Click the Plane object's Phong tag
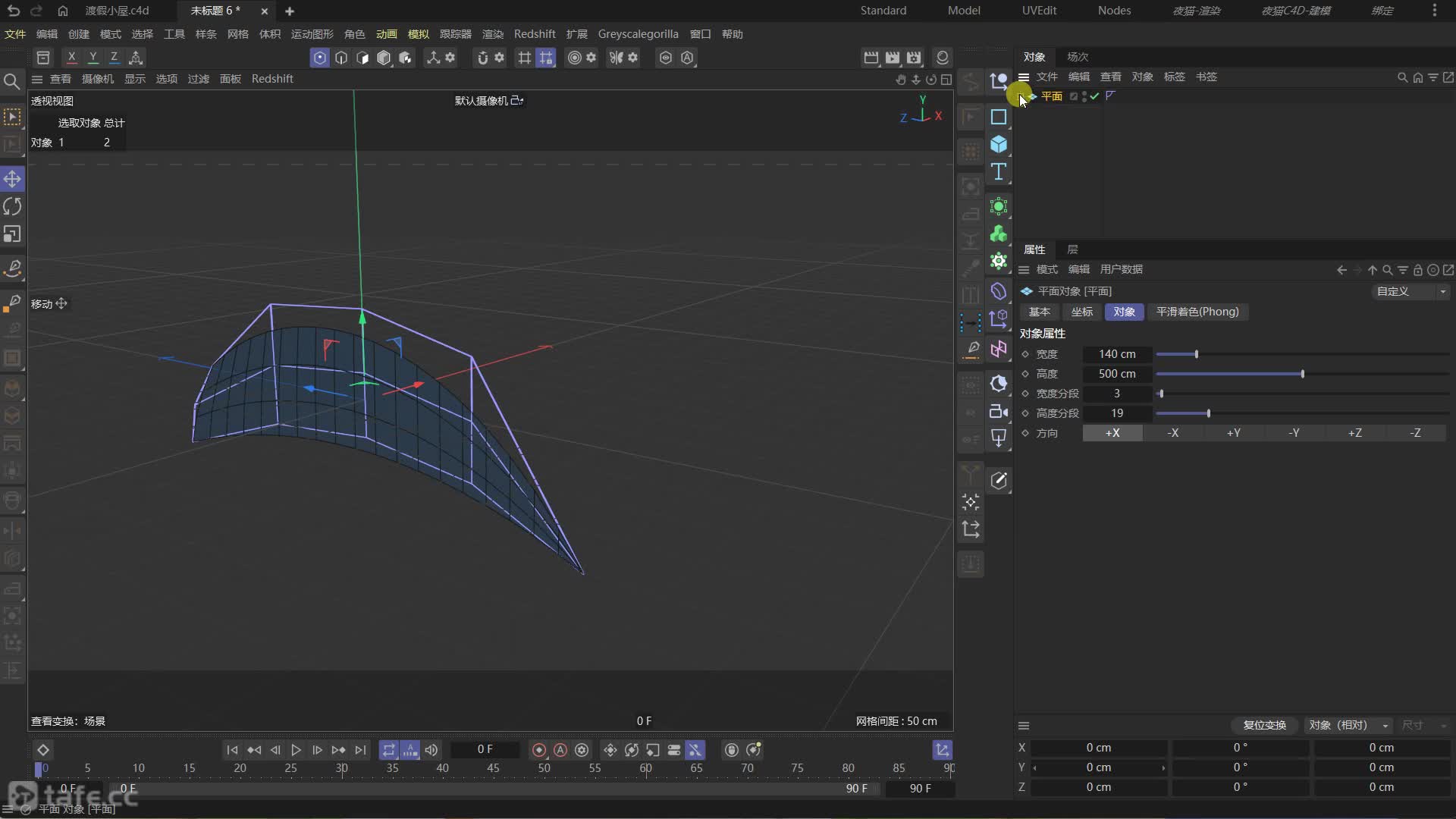The width and height of the screenshot is (1456, 819). point(1110,96)
